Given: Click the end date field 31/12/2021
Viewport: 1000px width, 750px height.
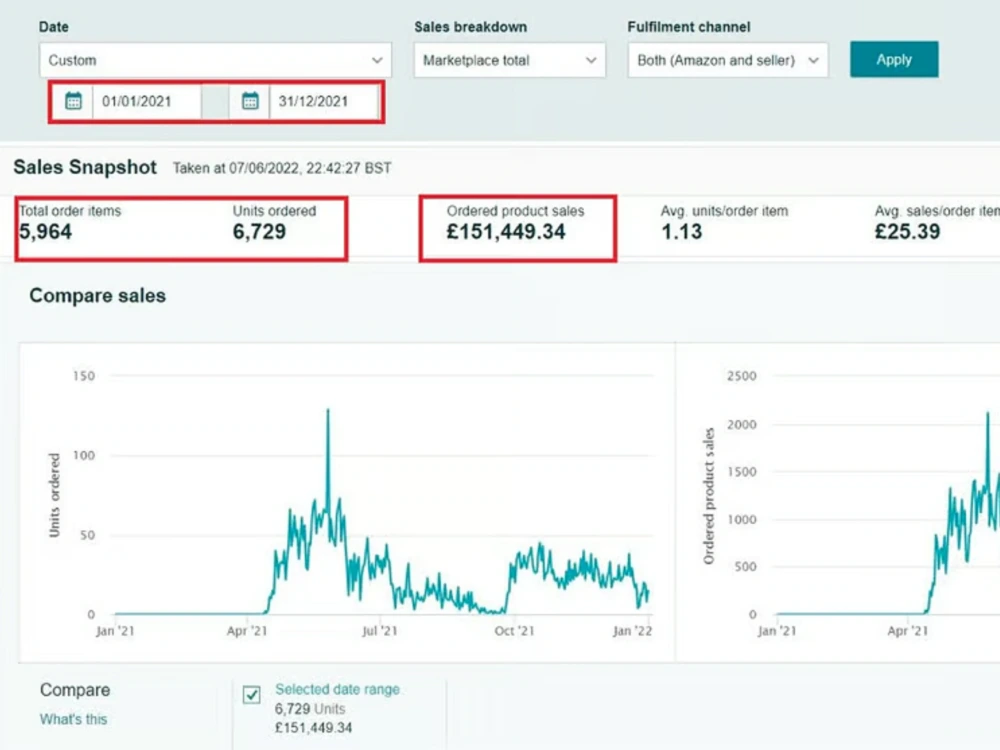Looking at the screenshot, I should pyautogui.click(x=323, y=101).
